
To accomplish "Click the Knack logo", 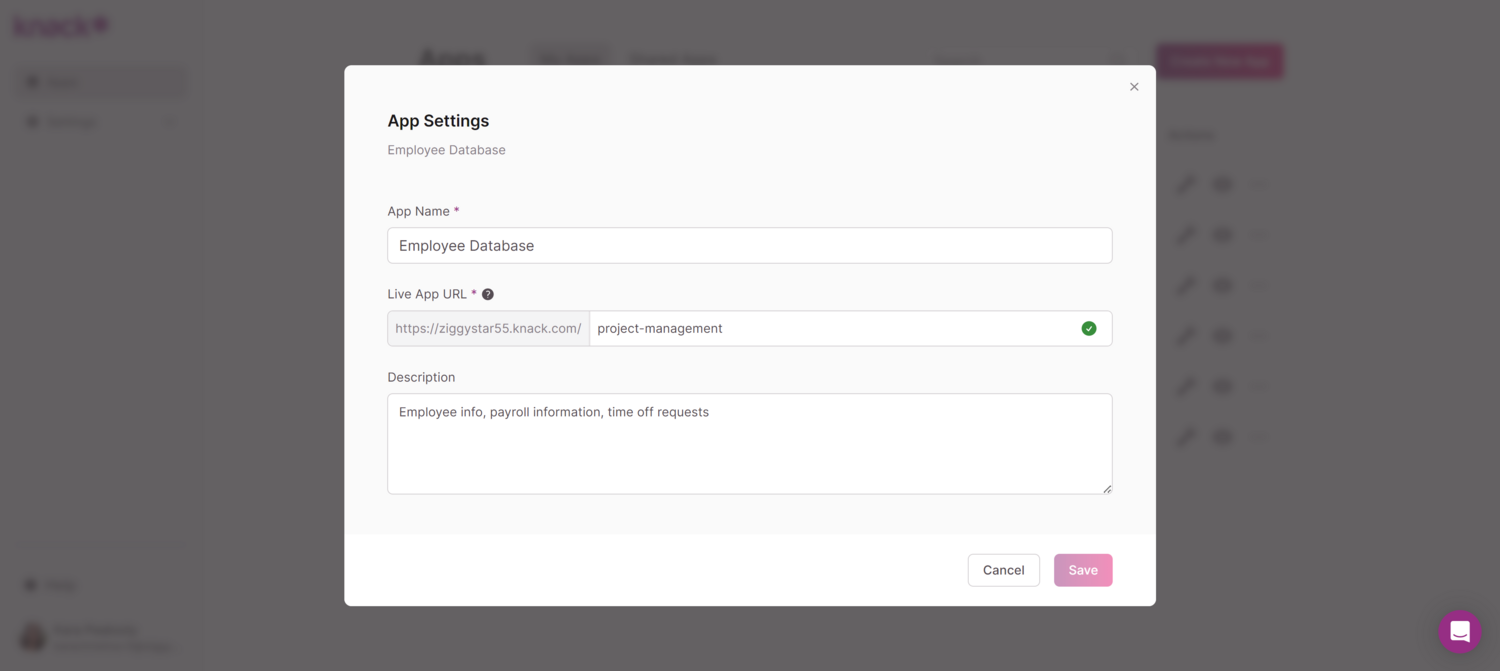I will [60, 27].
